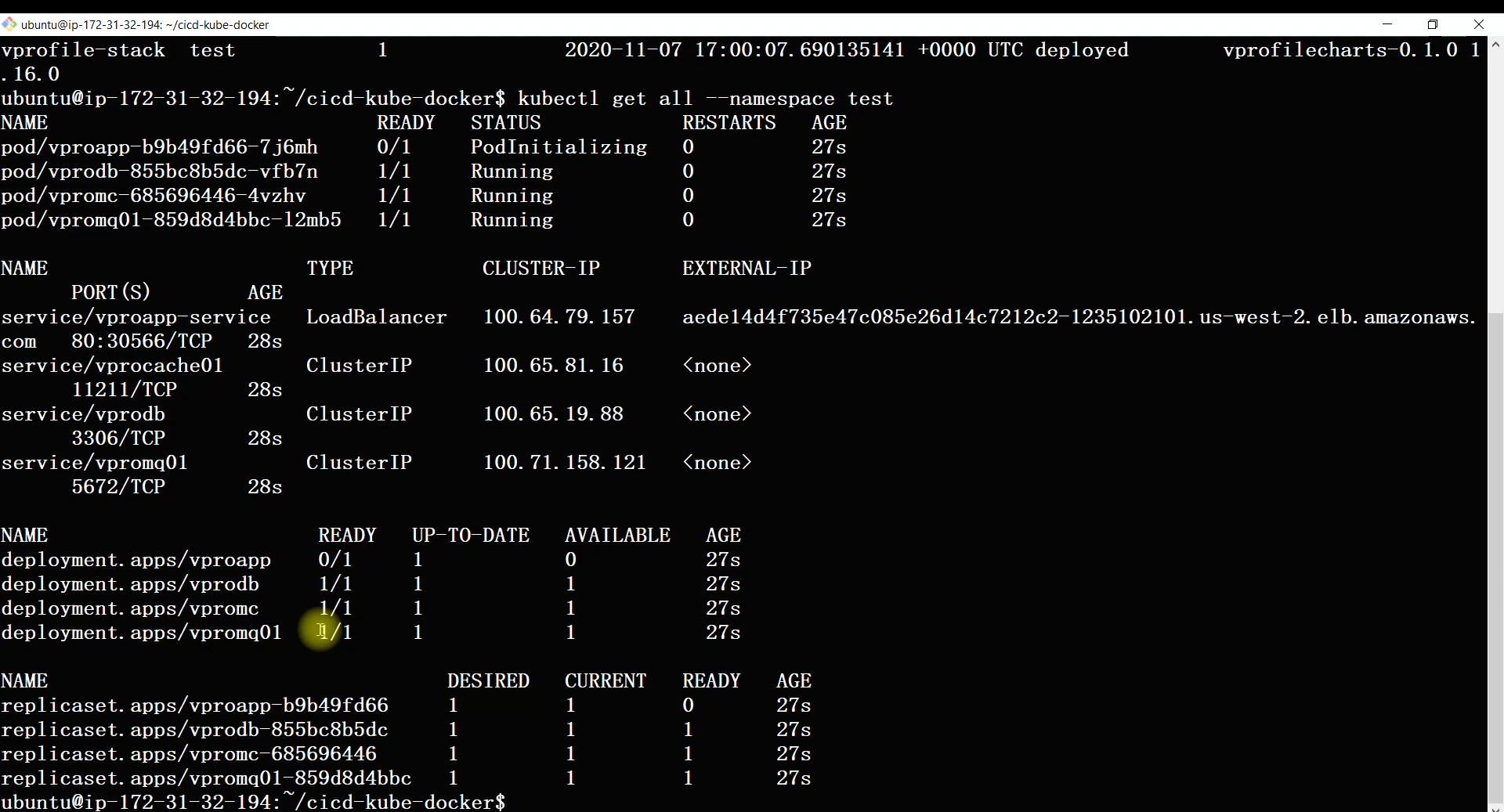Screen dimensions: 1504x812
Task: Click the last shell prompt at bottom
Action: 253,802
